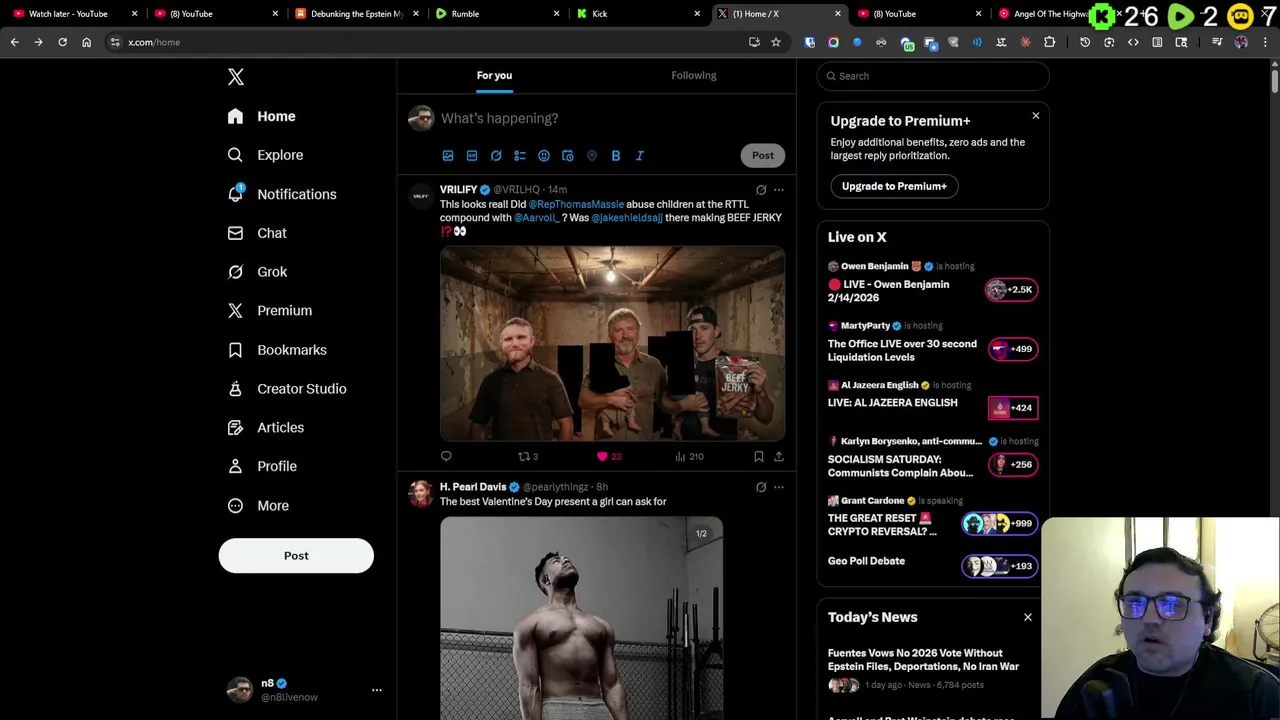The height and width of the screenshot is (720, 1280).
Task: Open more options on the VRILIFY post
Action: tap(779, 190)
